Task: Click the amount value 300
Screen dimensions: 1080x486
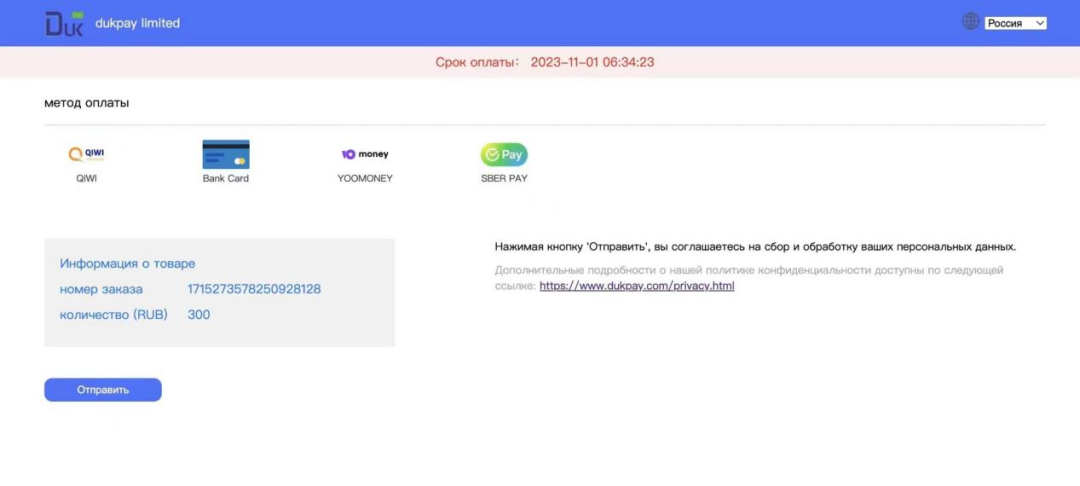Action: point(199,314)
